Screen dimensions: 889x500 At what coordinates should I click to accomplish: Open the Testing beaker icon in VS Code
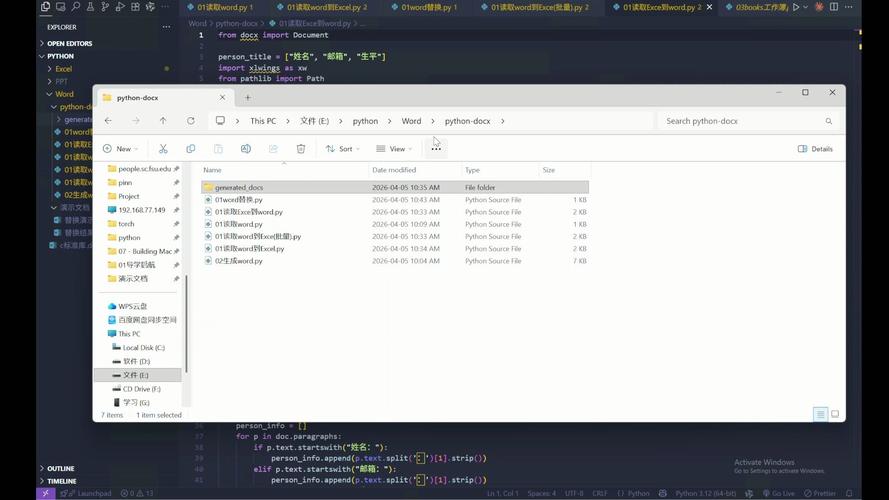coord(90,7)
